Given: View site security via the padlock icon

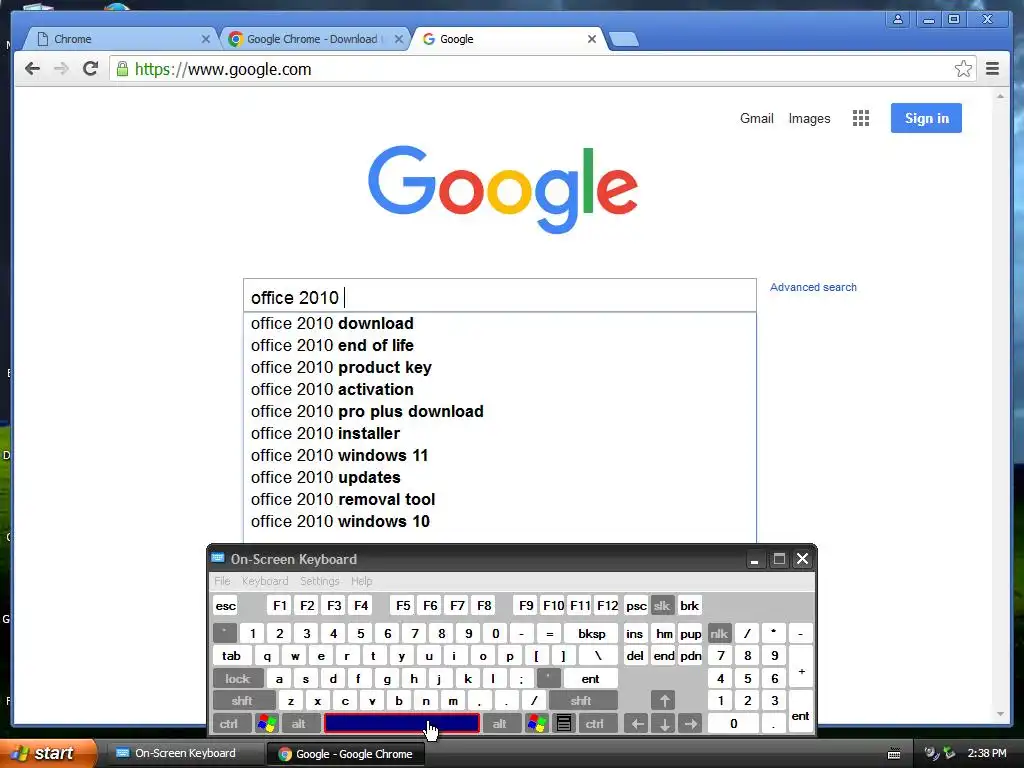Looking at the screenshot, I should pos(122,69).
